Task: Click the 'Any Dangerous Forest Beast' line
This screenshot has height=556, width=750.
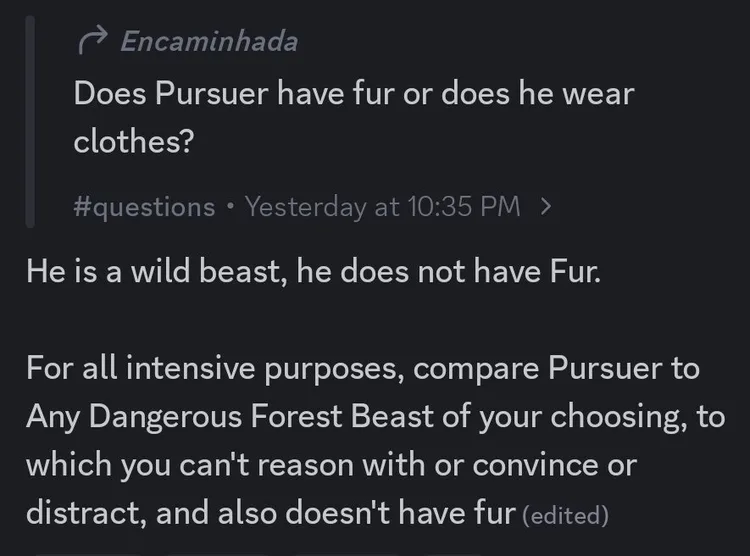Action: (376, 416)
